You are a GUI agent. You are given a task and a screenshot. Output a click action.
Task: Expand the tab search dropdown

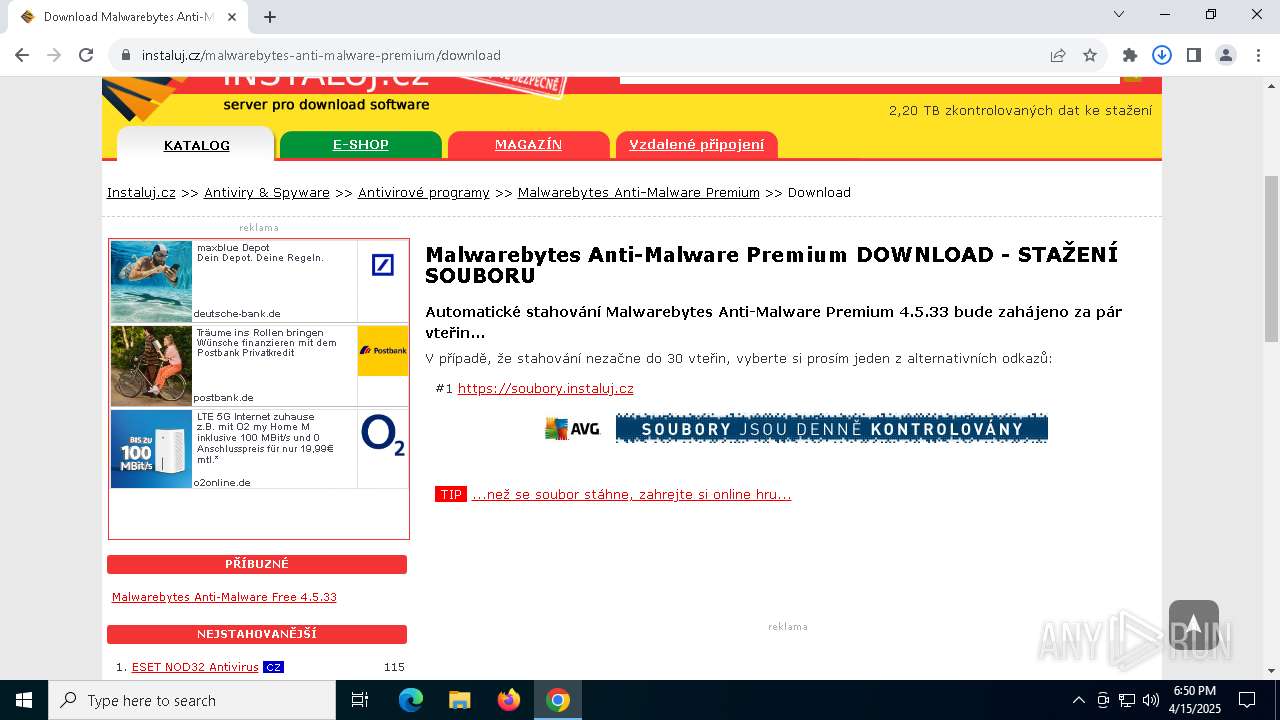pyautogui.click(x=1119, y=14)
